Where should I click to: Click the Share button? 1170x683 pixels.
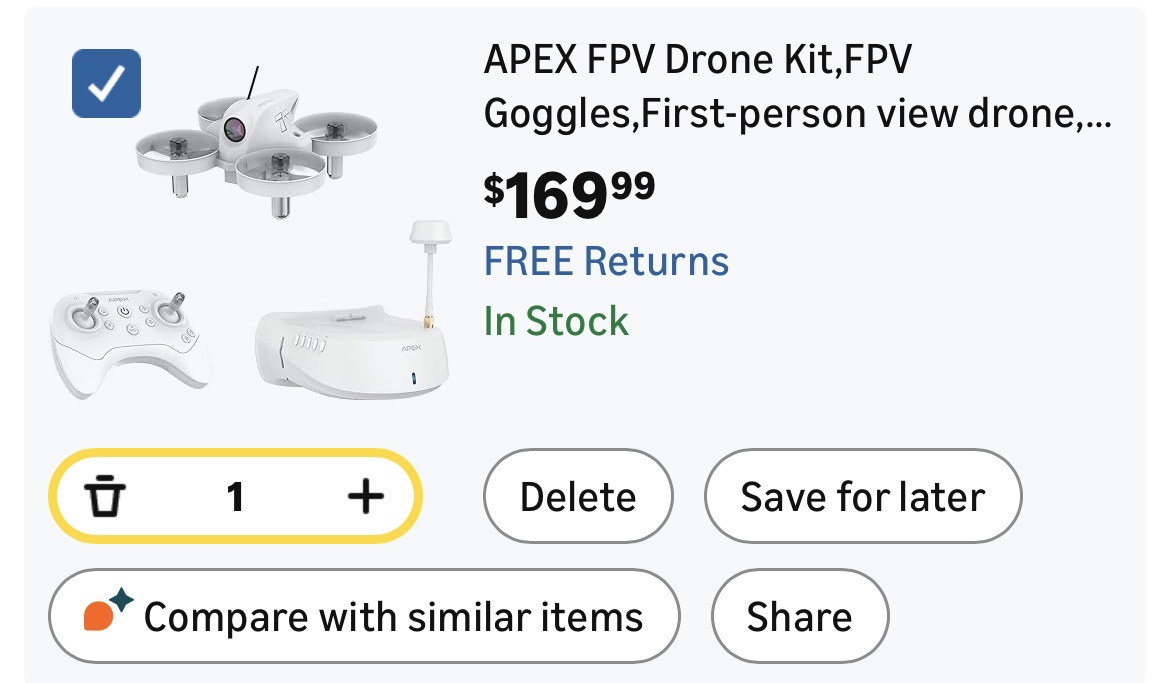tap(800, 617)
